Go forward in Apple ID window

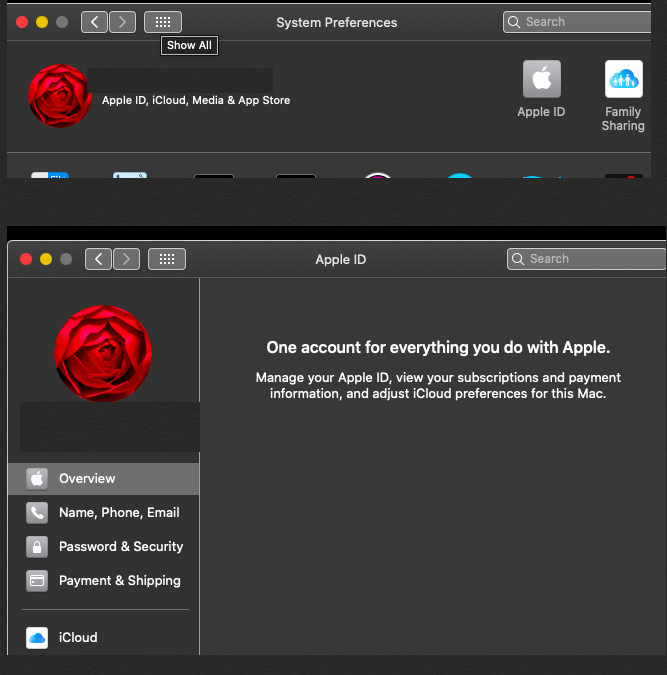pos(126,259)
